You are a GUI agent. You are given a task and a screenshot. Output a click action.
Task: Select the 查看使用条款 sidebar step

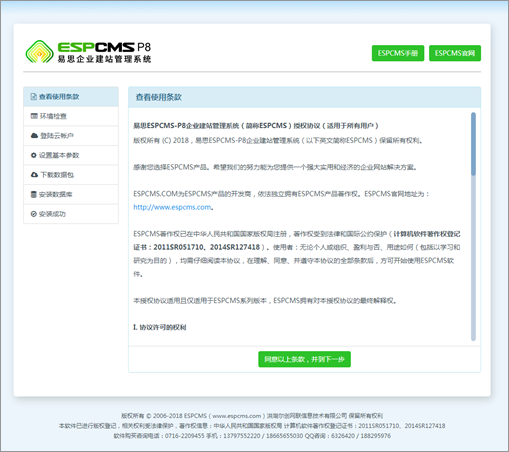[x=71, y=97]
